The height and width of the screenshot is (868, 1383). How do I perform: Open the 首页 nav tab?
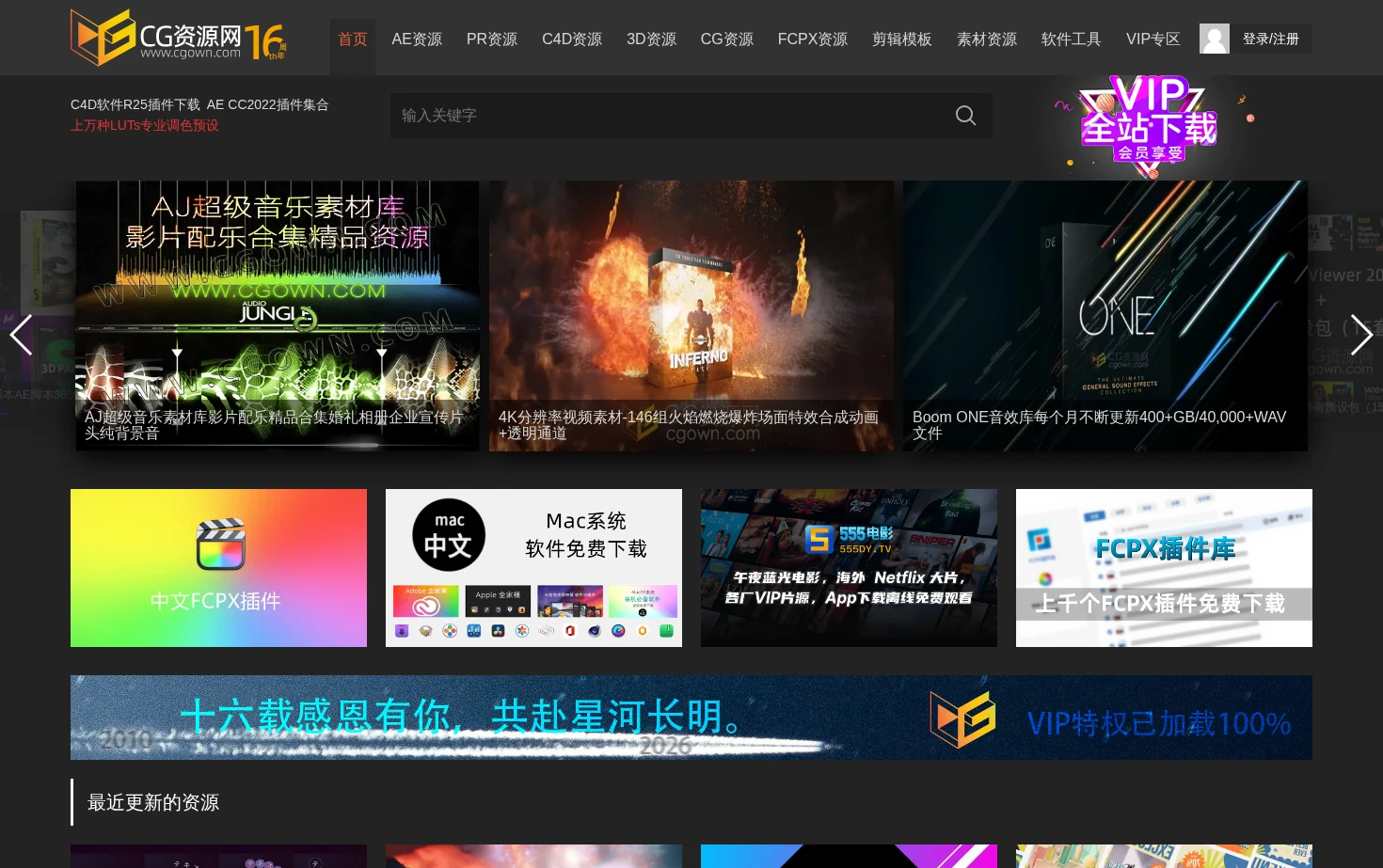click(x=353, y=39)
